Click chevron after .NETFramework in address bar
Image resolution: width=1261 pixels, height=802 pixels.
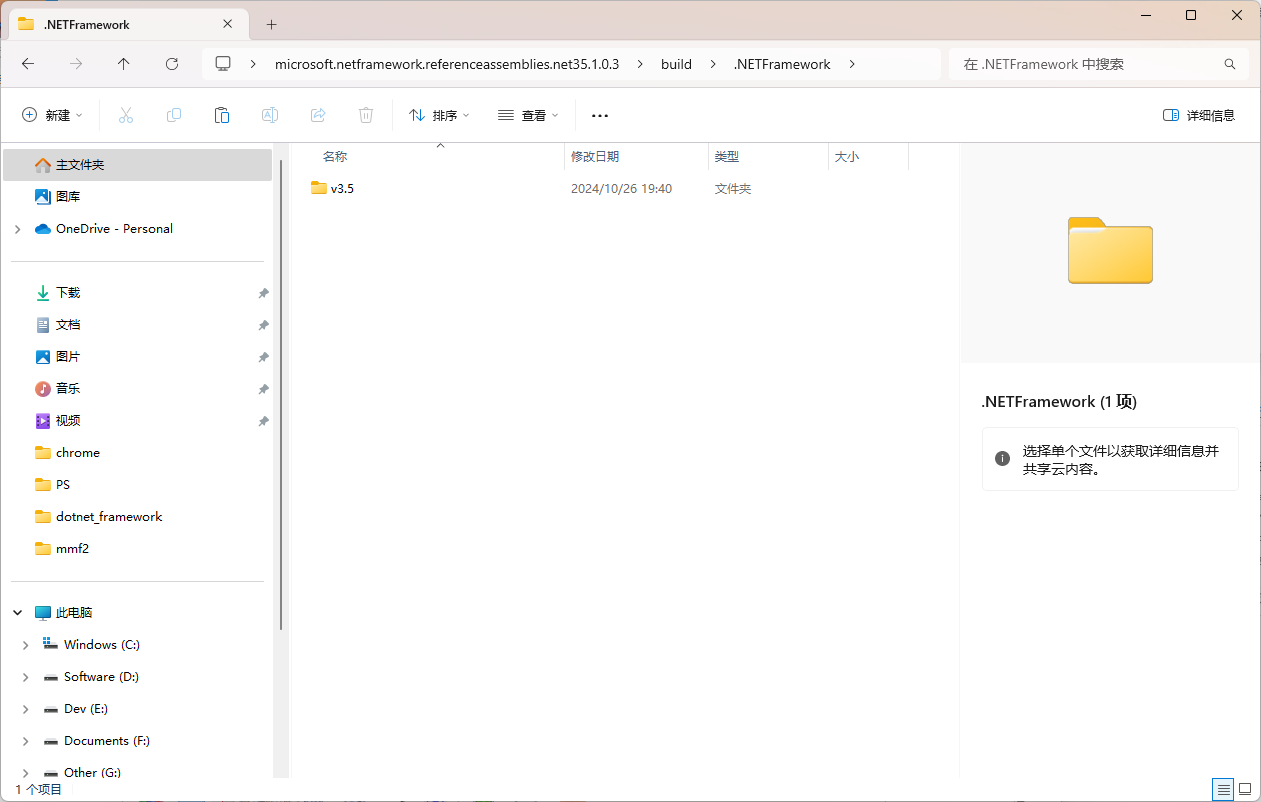coord(852,64)
